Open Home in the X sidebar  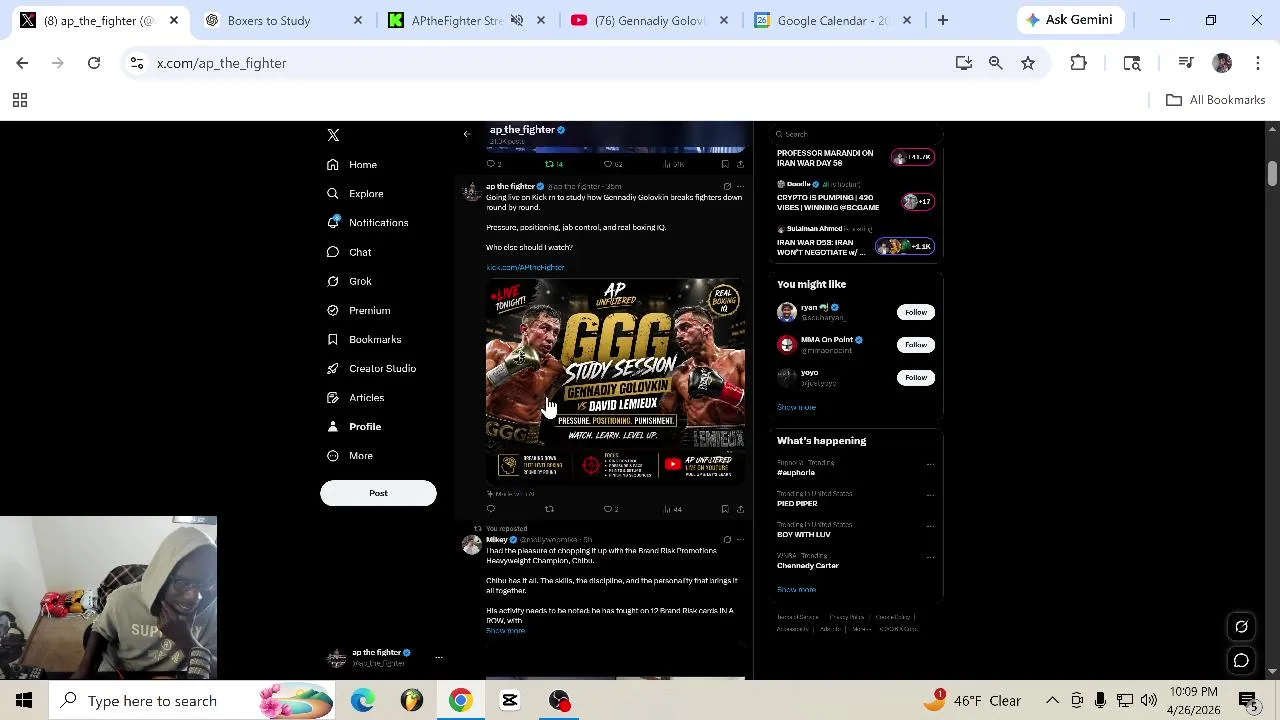tap(352, 164)
